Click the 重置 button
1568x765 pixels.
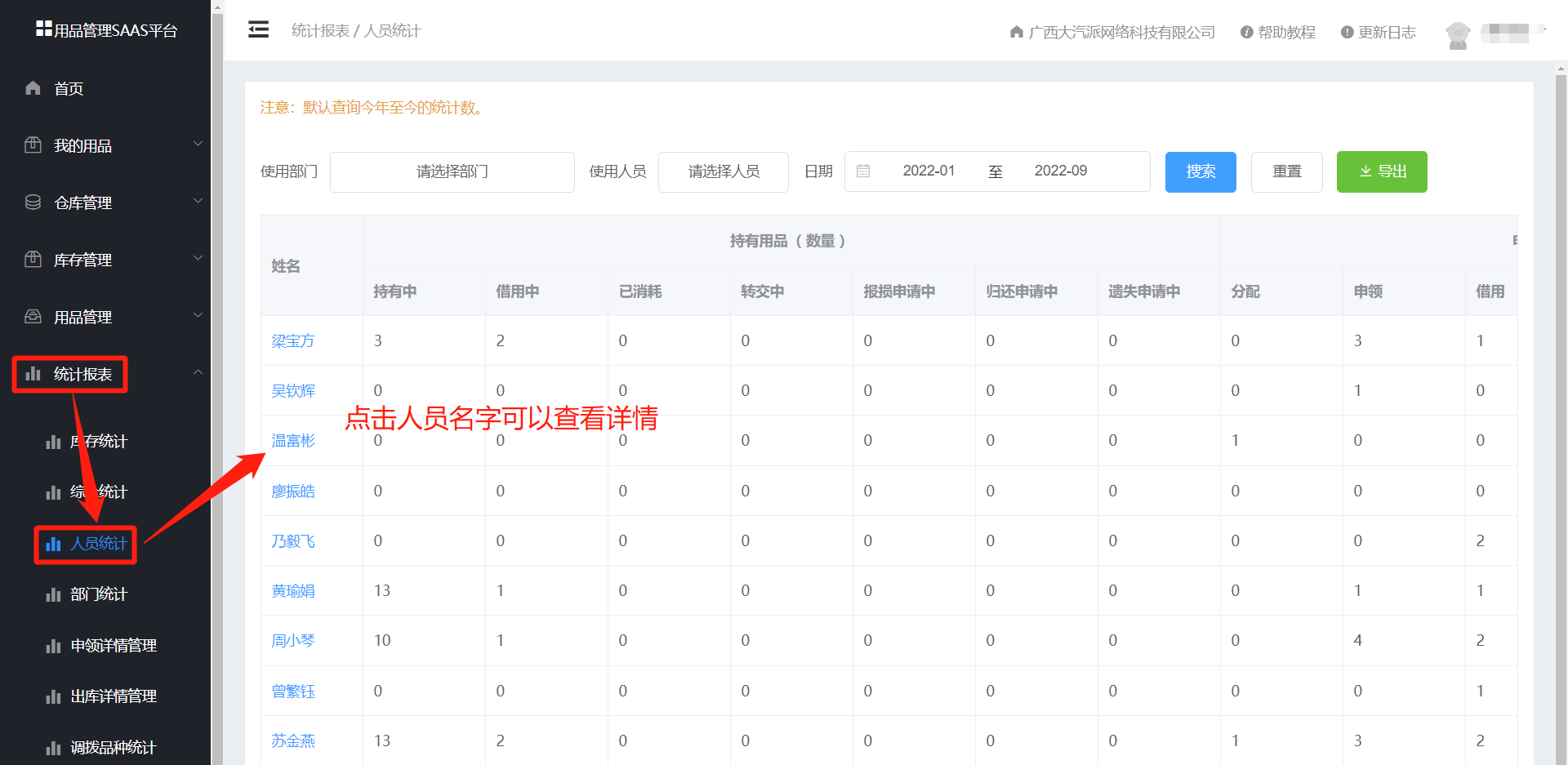(x=1287, y=171)
